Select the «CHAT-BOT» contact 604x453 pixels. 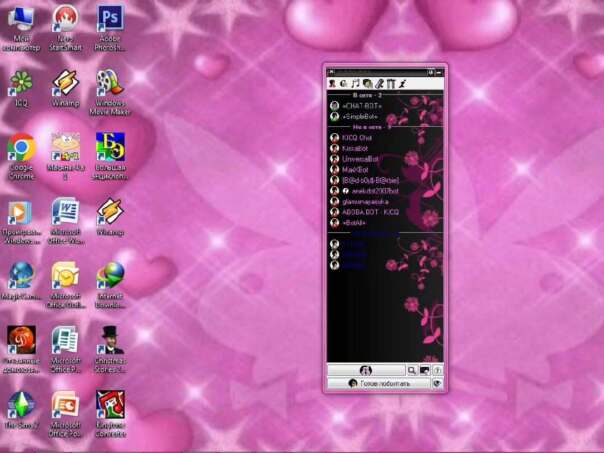coord(362,105)
